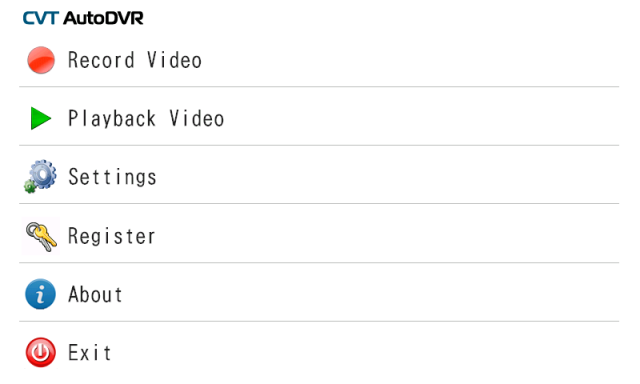The width and height of the screenshot is (640, 384).
Task: Click empty space in the Settings row
Action: tap(408, 176)
